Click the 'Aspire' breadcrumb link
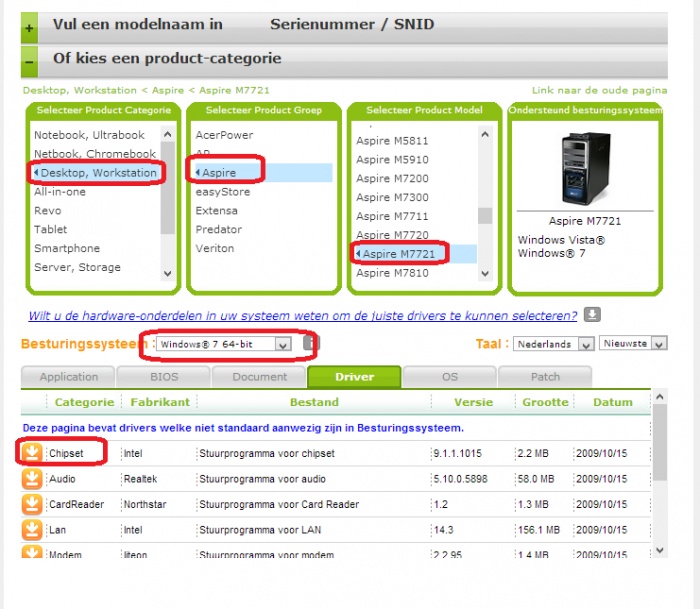The width and height of the screenshot is (700, 609). pyautogui.click(x=168, y=90)
